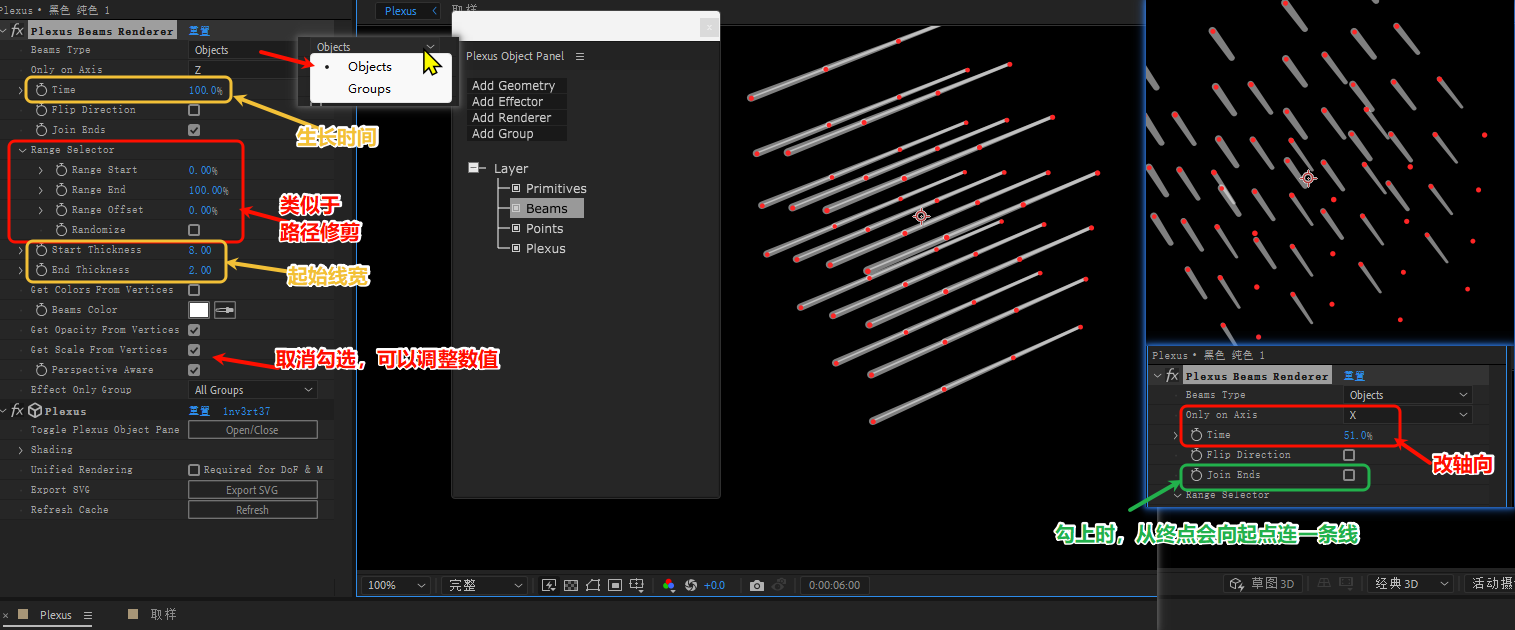Enable Get Colors From Vertices checkbox
Viewport: 1515px width, 630px height.
pos(194,290)
